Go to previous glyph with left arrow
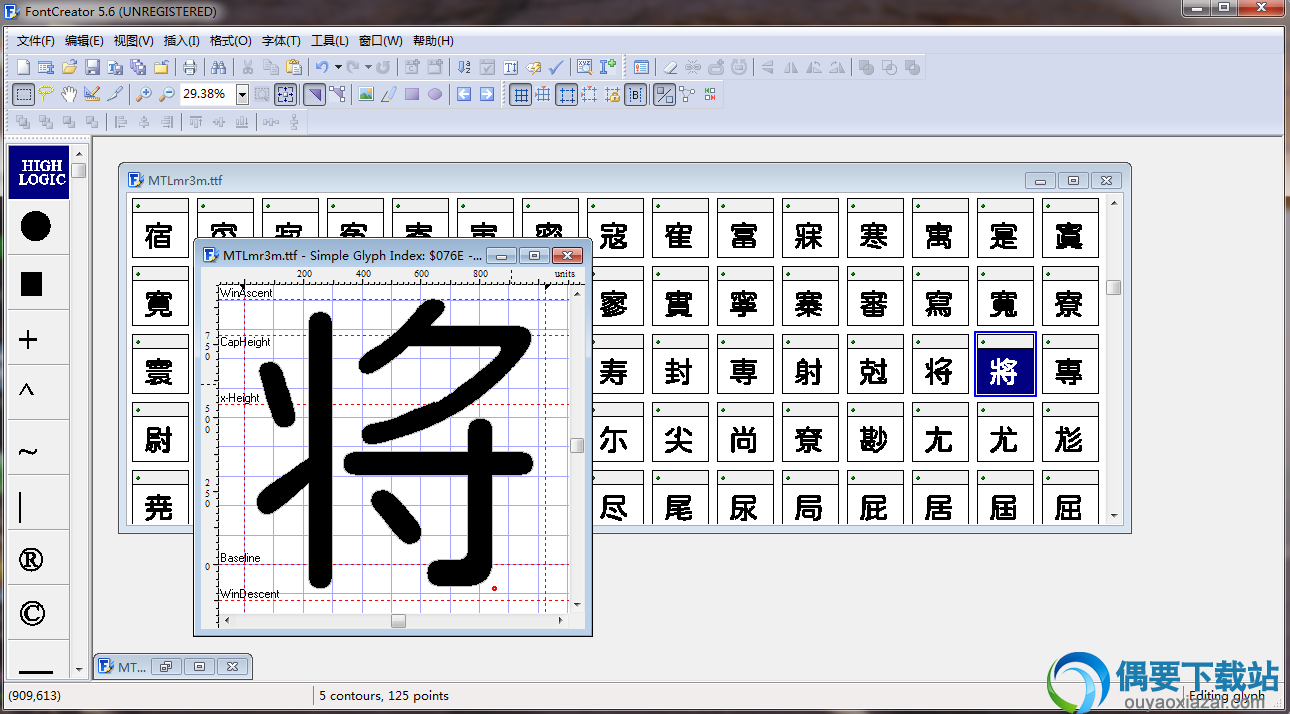The height and width of the screenshot is (714, 1290). [x=464, y=94]
